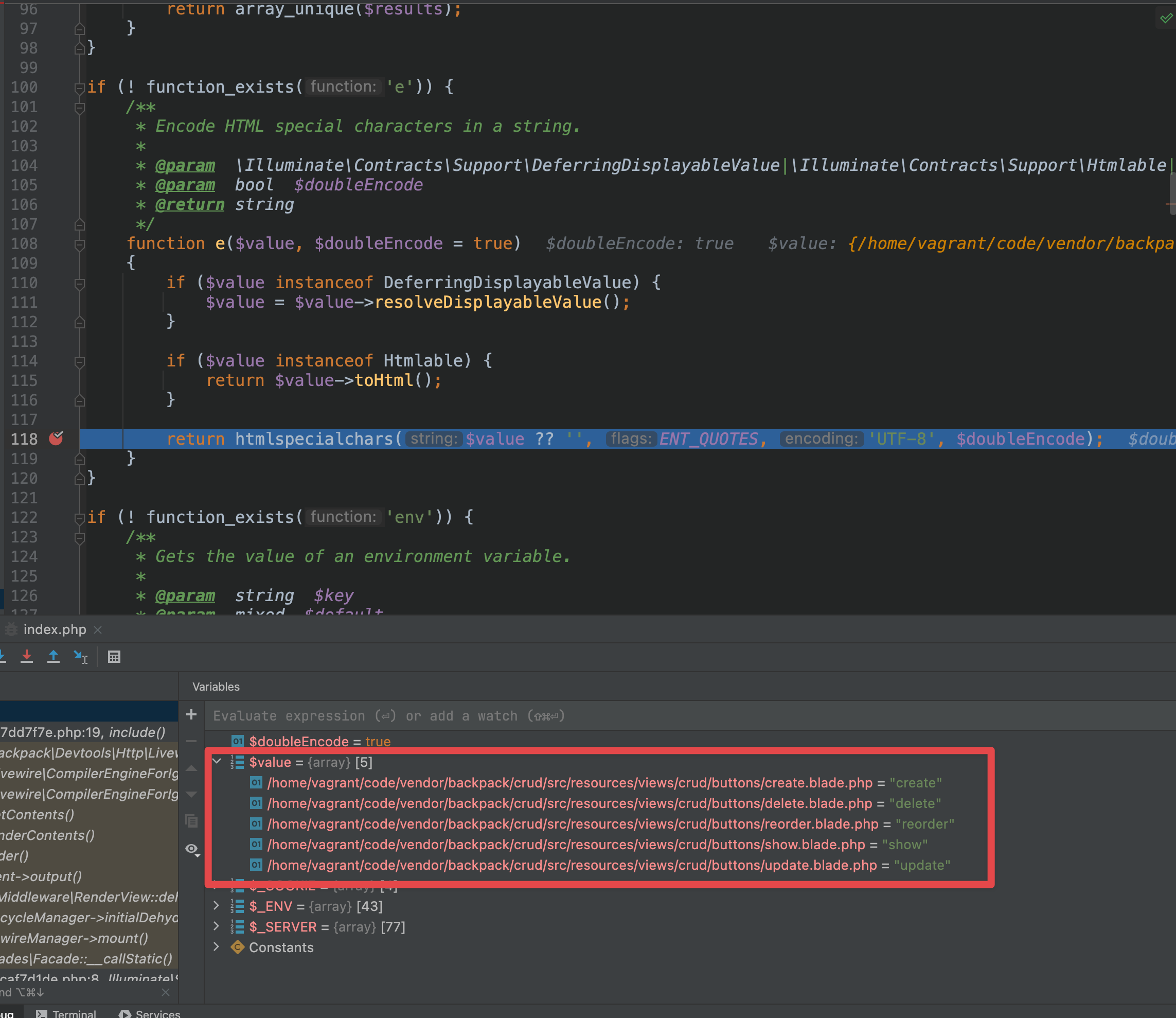Select the delete.blade.php array entry
Screen dimensions: 1176x1018
pyautogui.click(x=595, y=803)
